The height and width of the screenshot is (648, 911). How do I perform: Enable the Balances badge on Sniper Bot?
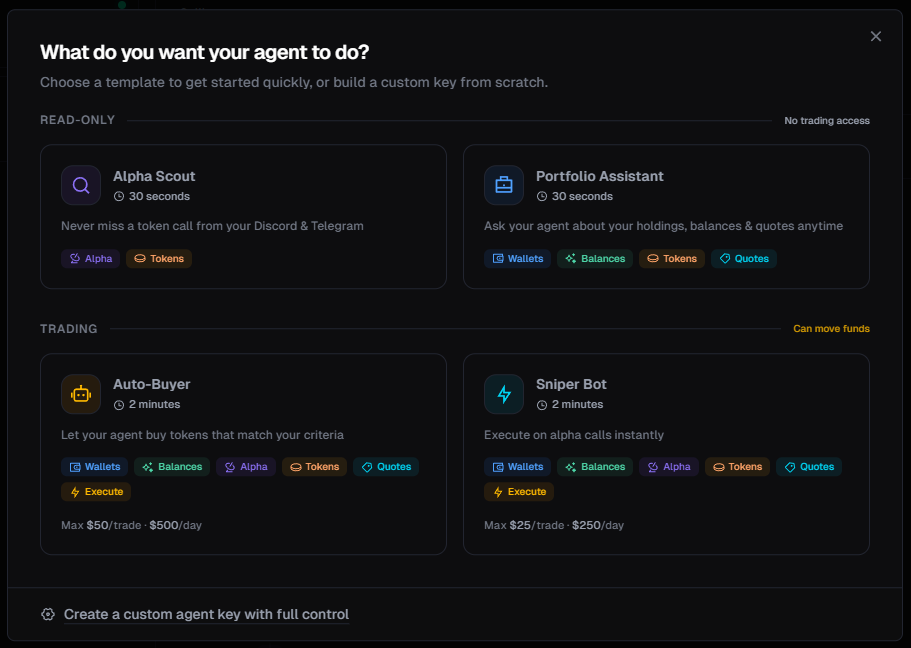tap(594, 466)
